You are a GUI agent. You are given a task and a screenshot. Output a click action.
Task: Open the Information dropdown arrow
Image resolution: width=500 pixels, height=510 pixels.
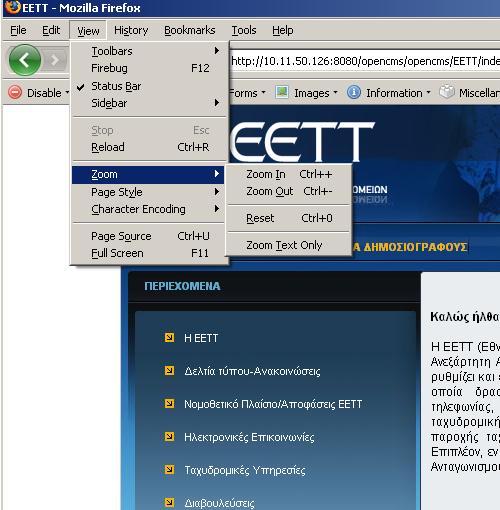click(x=429, y=92)
